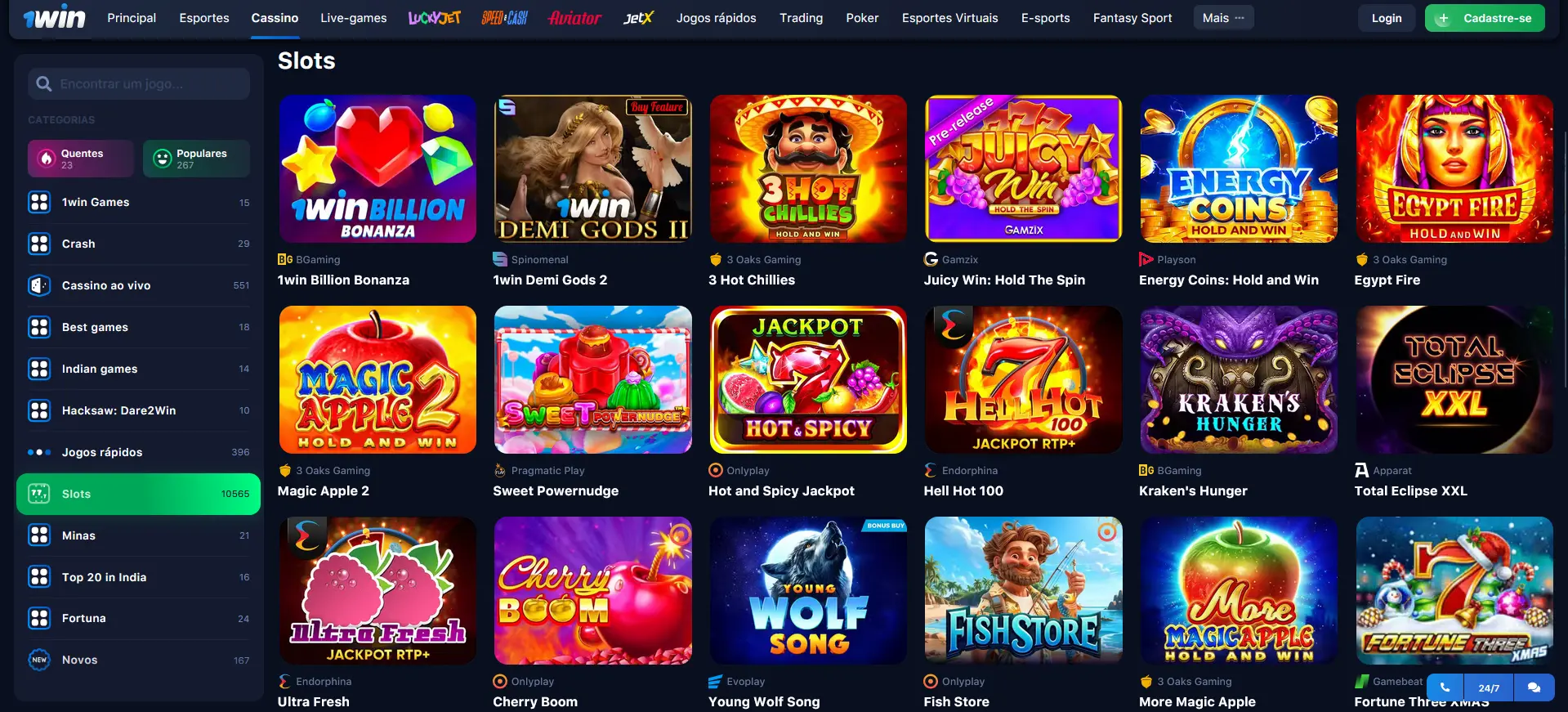Screen dimensions: 1568x712
Task: Expand the Mais menu
Action: 1223,18
